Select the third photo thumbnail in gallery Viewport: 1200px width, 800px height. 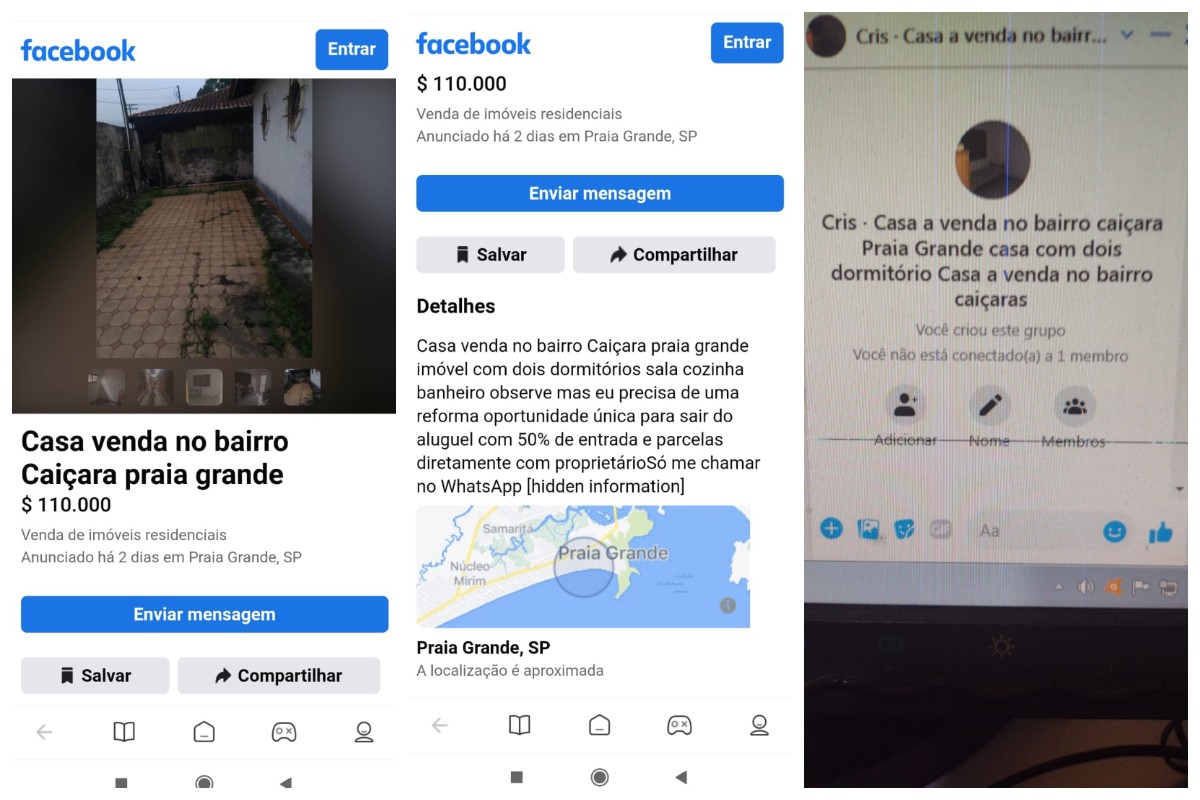(204, 387)
